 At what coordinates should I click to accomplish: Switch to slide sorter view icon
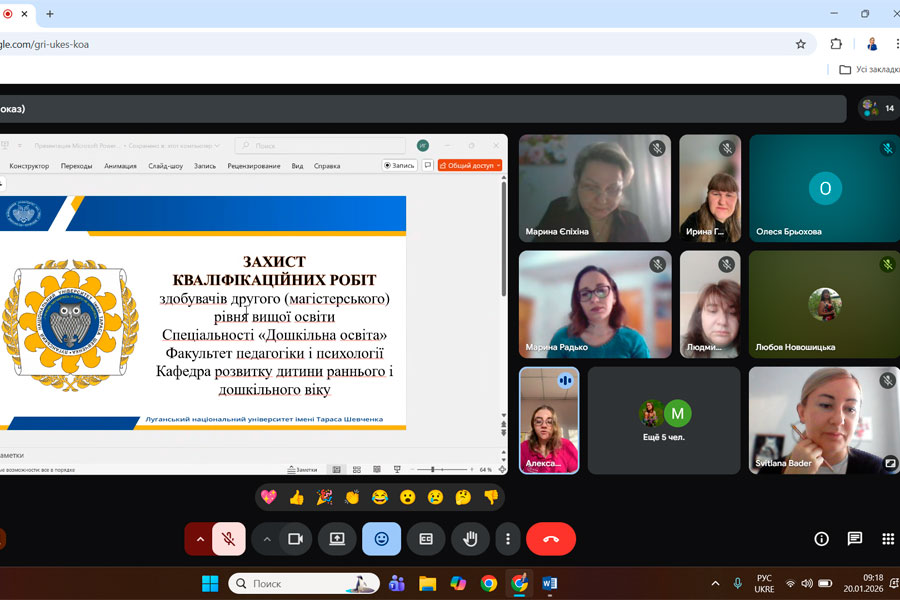coord(357,470)
